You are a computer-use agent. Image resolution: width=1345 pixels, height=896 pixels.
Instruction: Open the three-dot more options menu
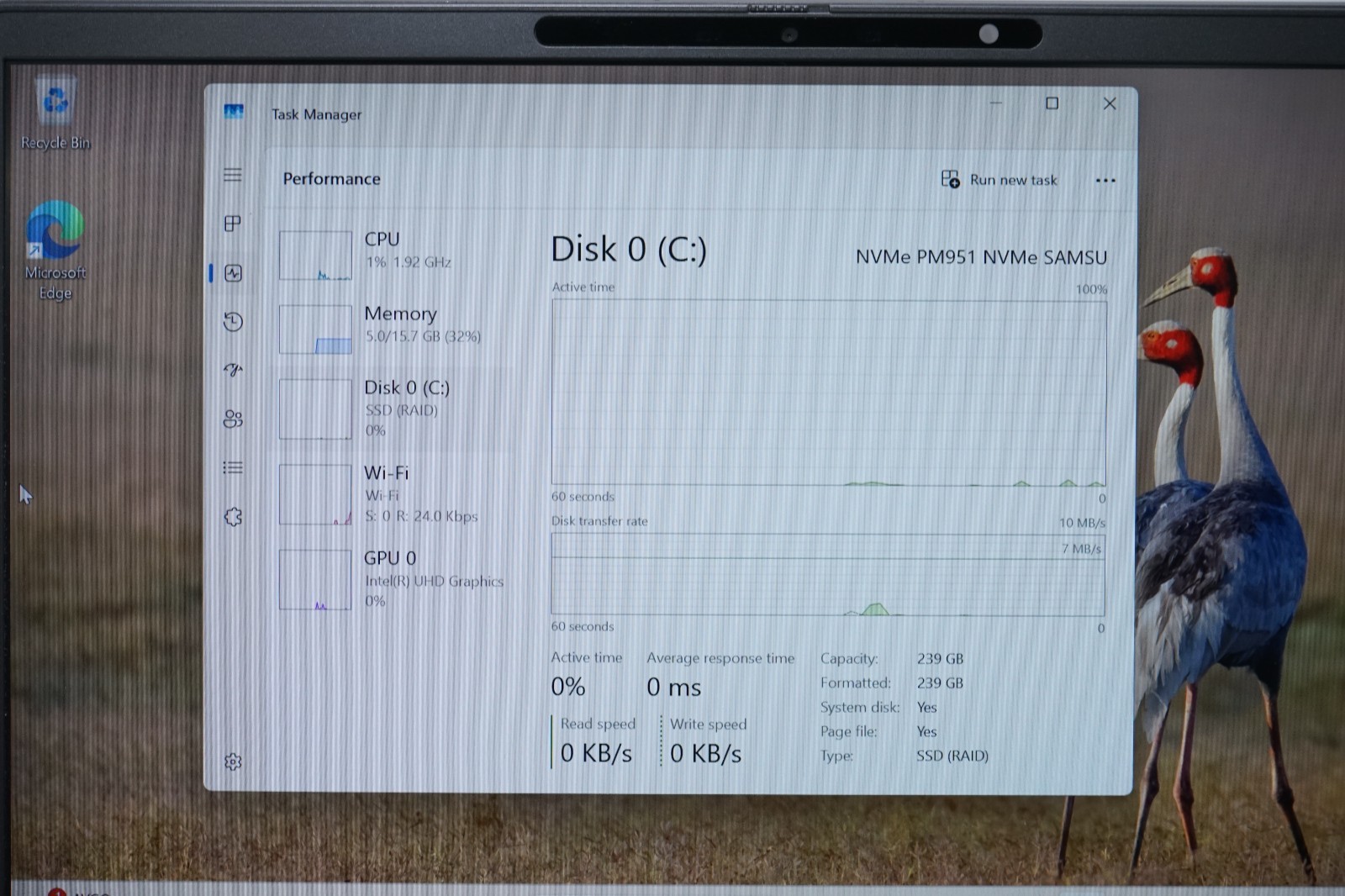[x=1105, y=180]
